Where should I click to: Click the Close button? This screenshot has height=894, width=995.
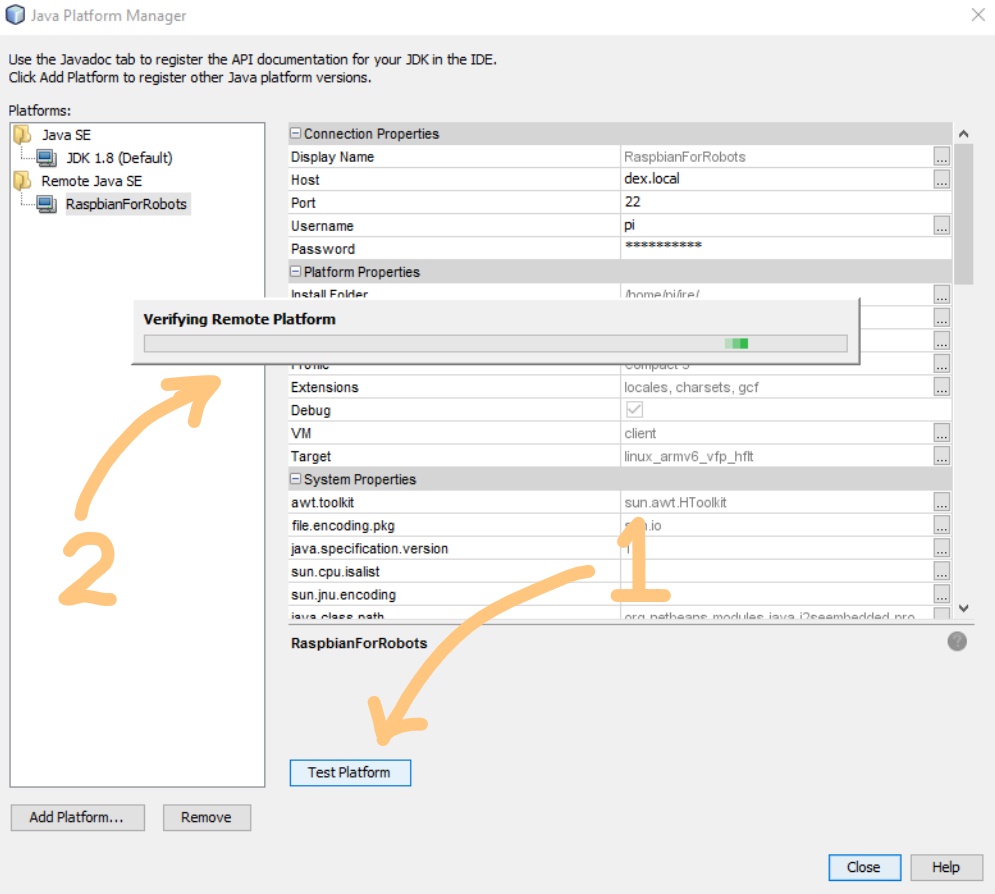pyautogui.click(x=864, y=867)
